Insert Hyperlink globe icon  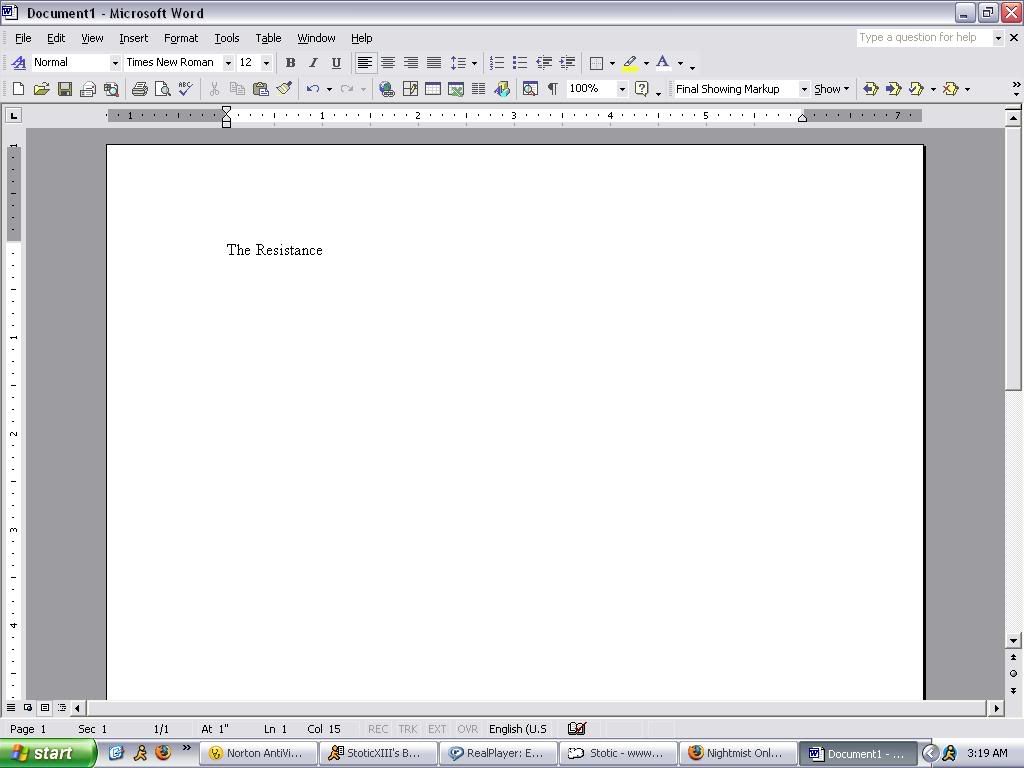tap(387, 89)
